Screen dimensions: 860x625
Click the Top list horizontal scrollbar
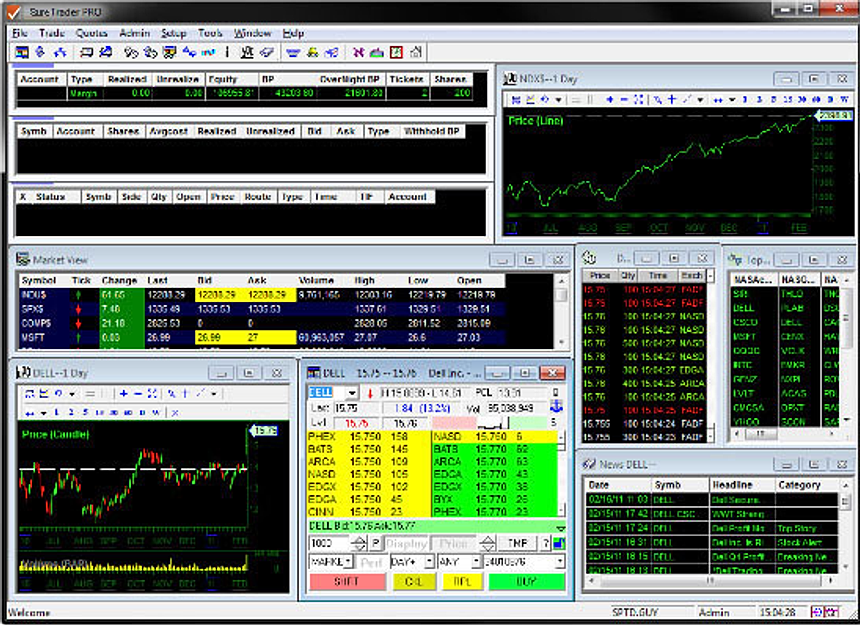point(785,434)
